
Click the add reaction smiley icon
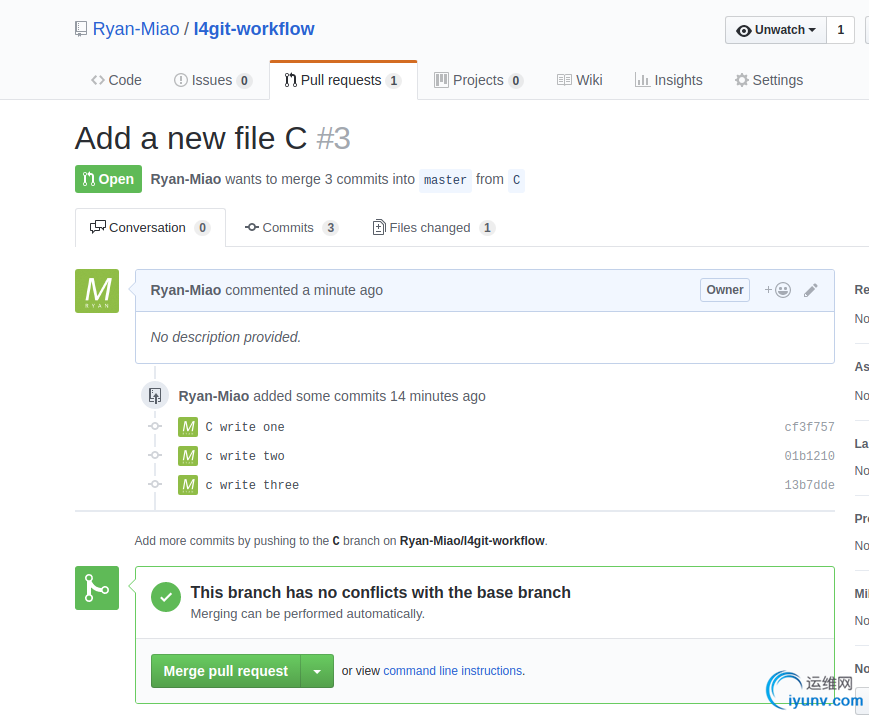pyautogui.click(x=778, y=290)
